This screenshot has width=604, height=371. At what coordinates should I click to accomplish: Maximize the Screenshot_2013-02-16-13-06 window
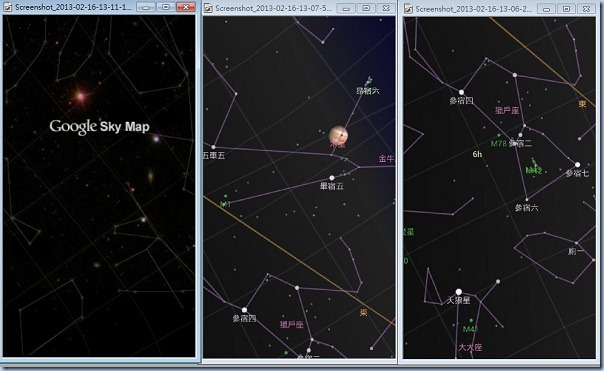click(x=566, y=9)
